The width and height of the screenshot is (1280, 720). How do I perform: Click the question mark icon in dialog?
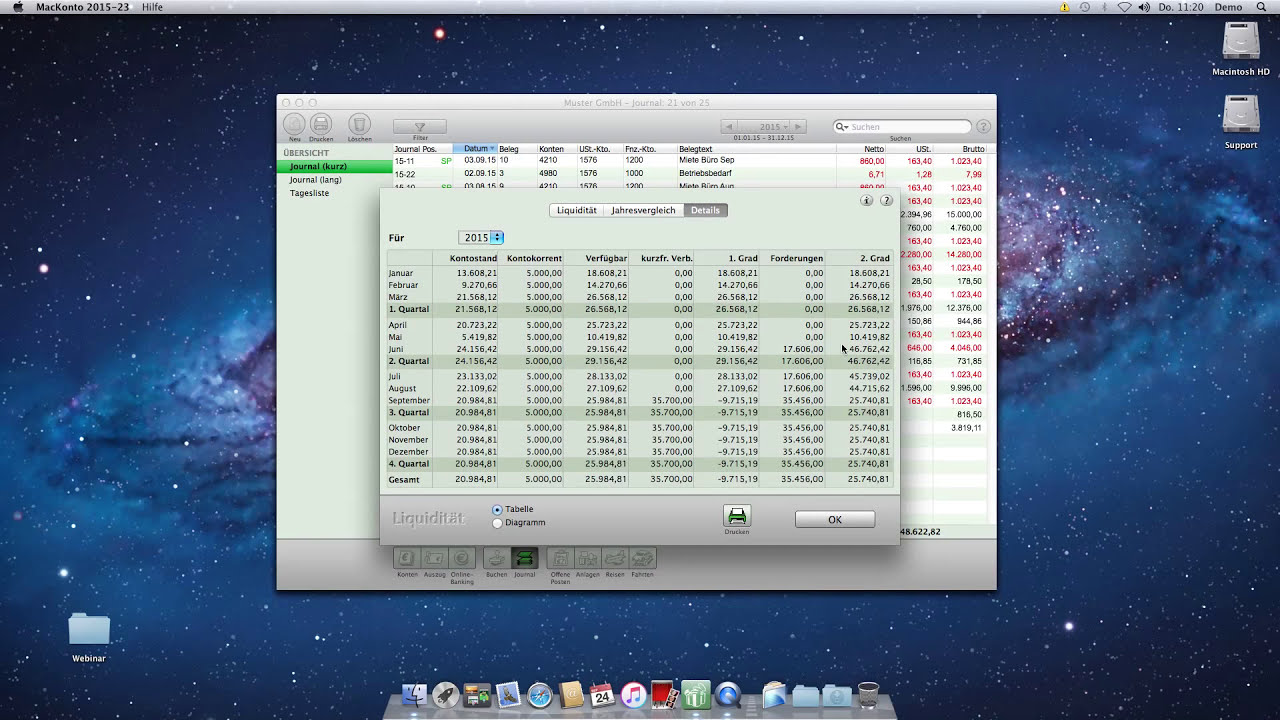[886, 200]
